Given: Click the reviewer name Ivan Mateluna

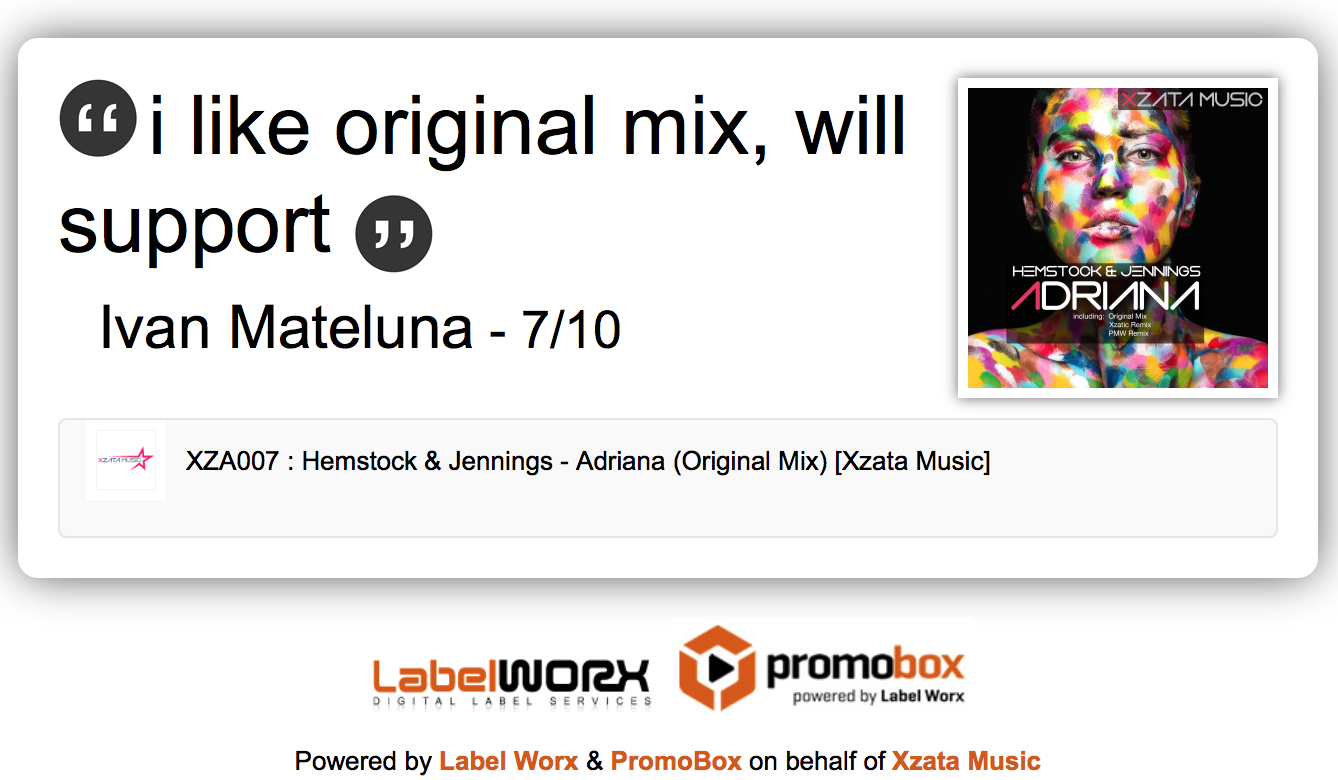Looking at the screenshot, I should [287, 326].
